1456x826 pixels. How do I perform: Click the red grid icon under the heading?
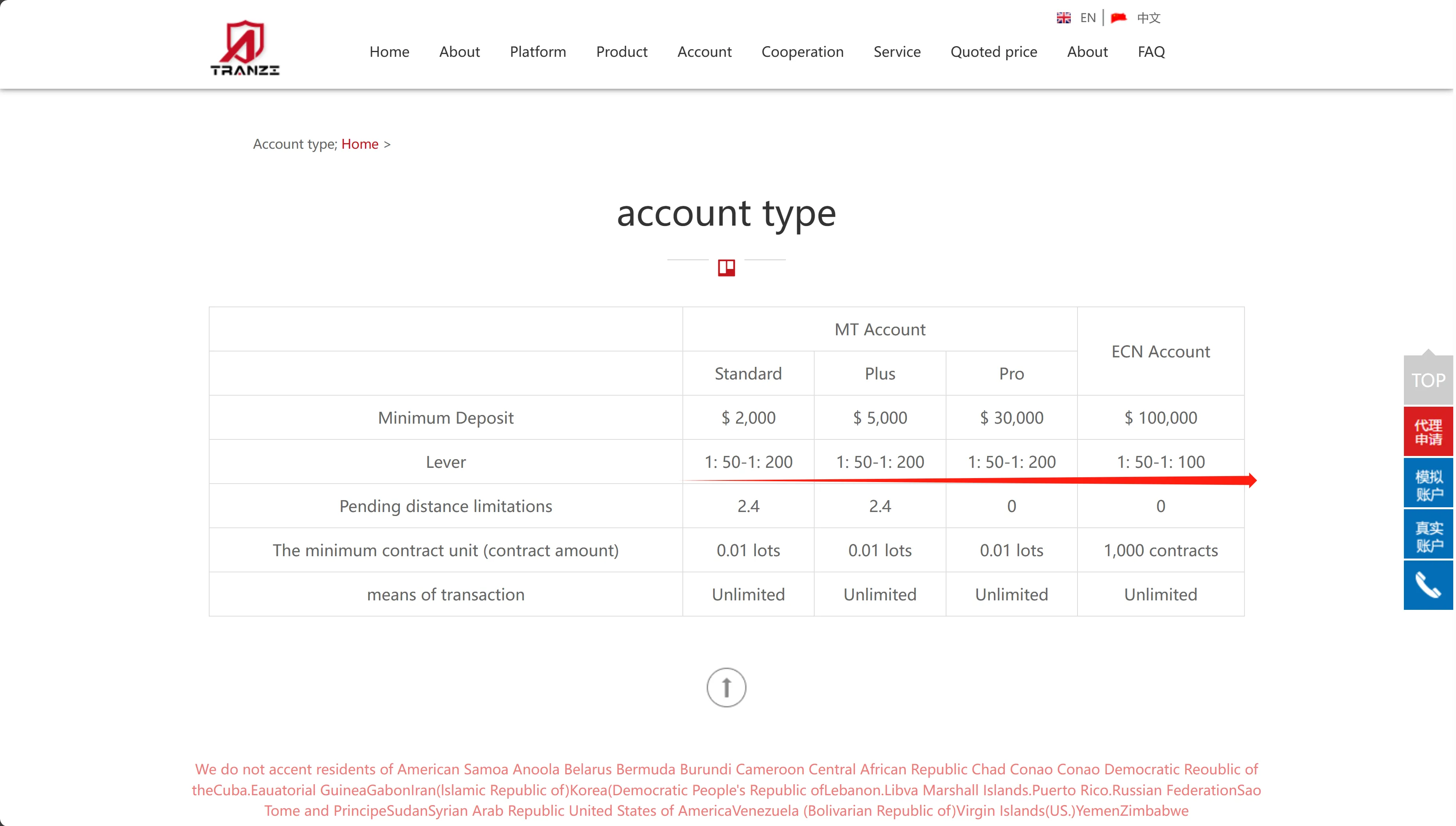click(x=726, y=268)
